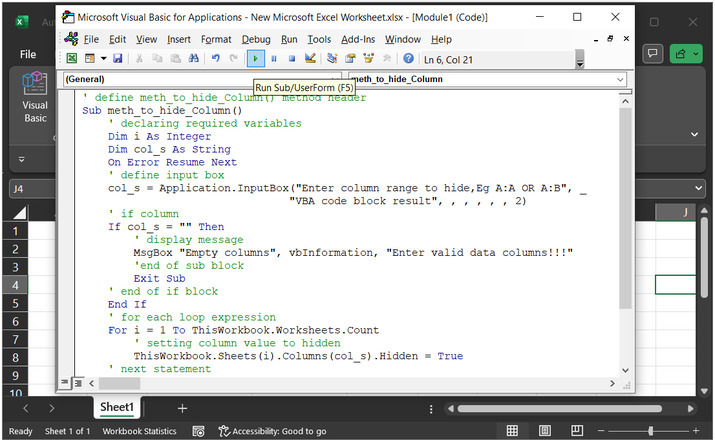The height and width of the screenshot is (440, 715).
Task: Switch to Page Break Preview icon
Action: [577, 430]
